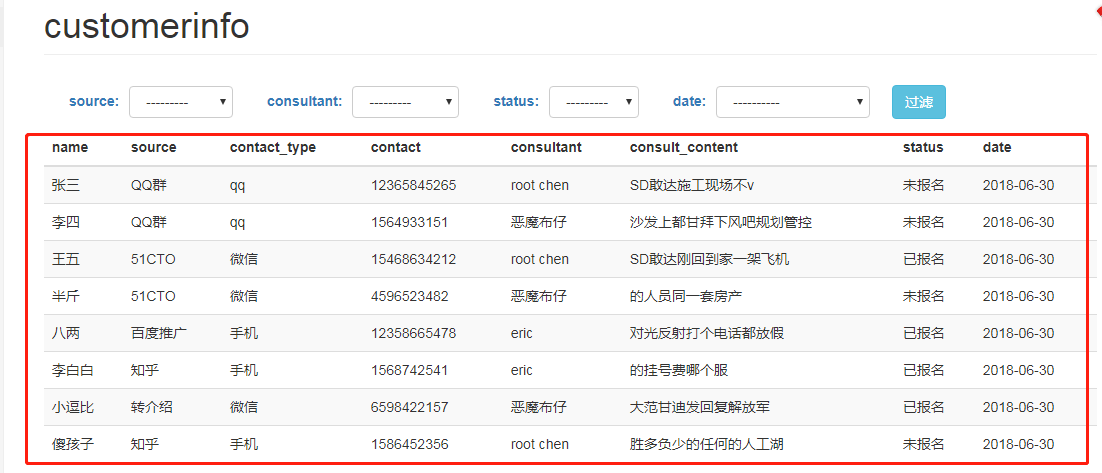Click the consult content 的挂号费哪个服
The width and height of the screenshot is (1102, 473).
point(679,370)
